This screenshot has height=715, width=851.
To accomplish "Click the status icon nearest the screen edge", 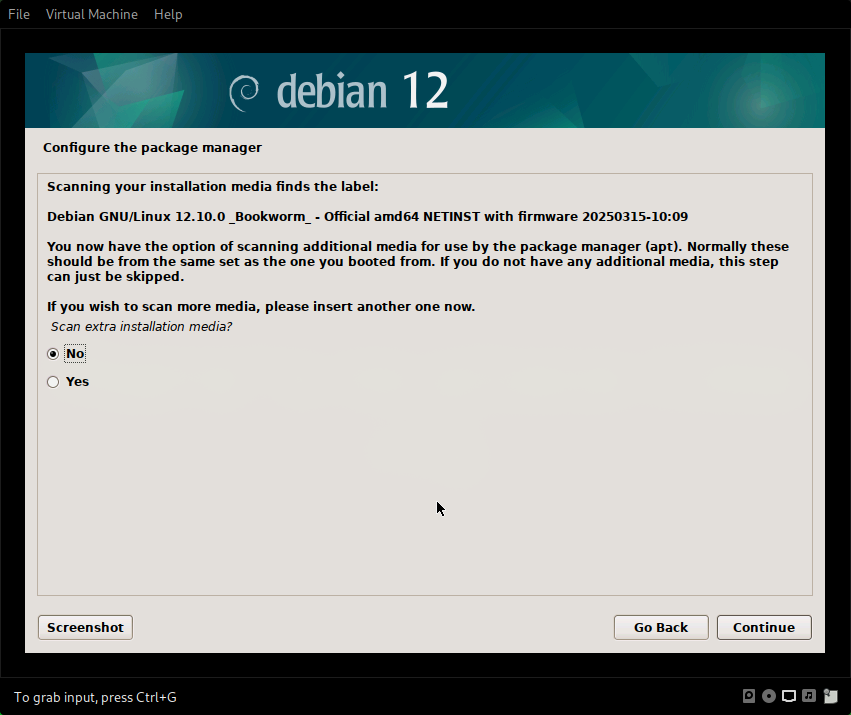I will pyautogui.click(x=830, y=696).
